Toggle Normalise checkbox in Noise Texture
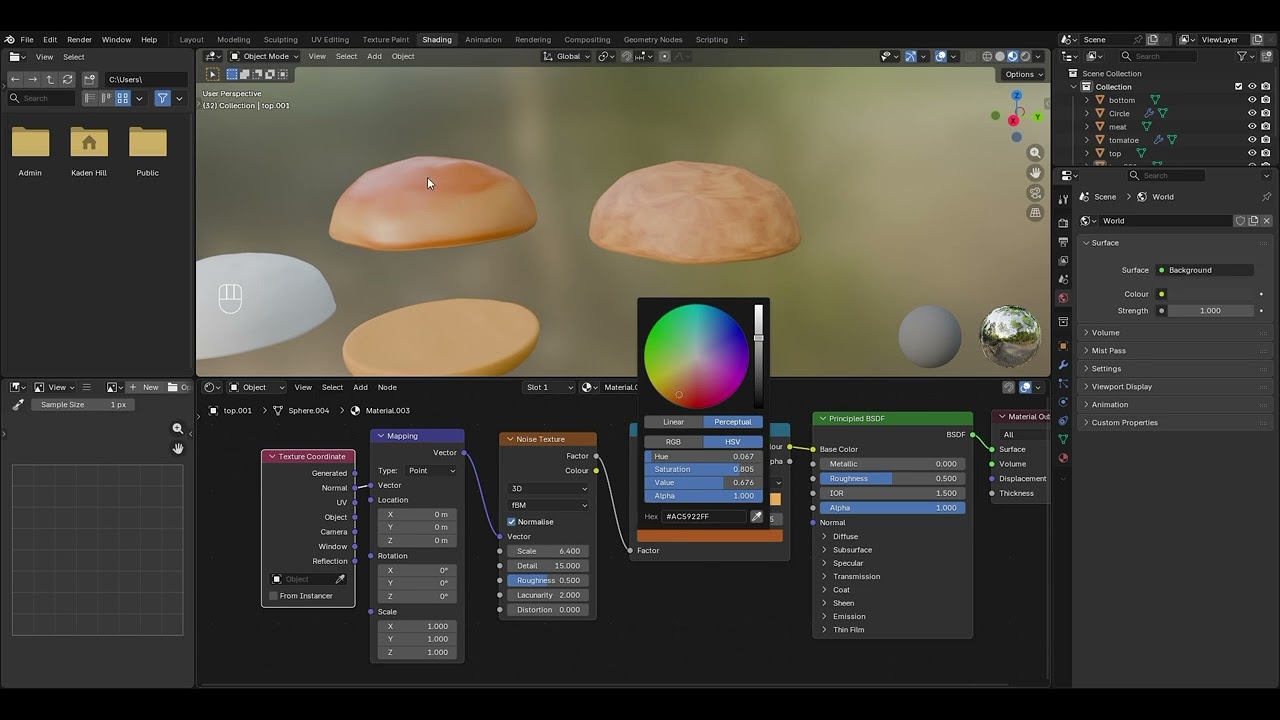This screenshot has height=720, width=1280. pyautogui.click(x=511, y=522)
